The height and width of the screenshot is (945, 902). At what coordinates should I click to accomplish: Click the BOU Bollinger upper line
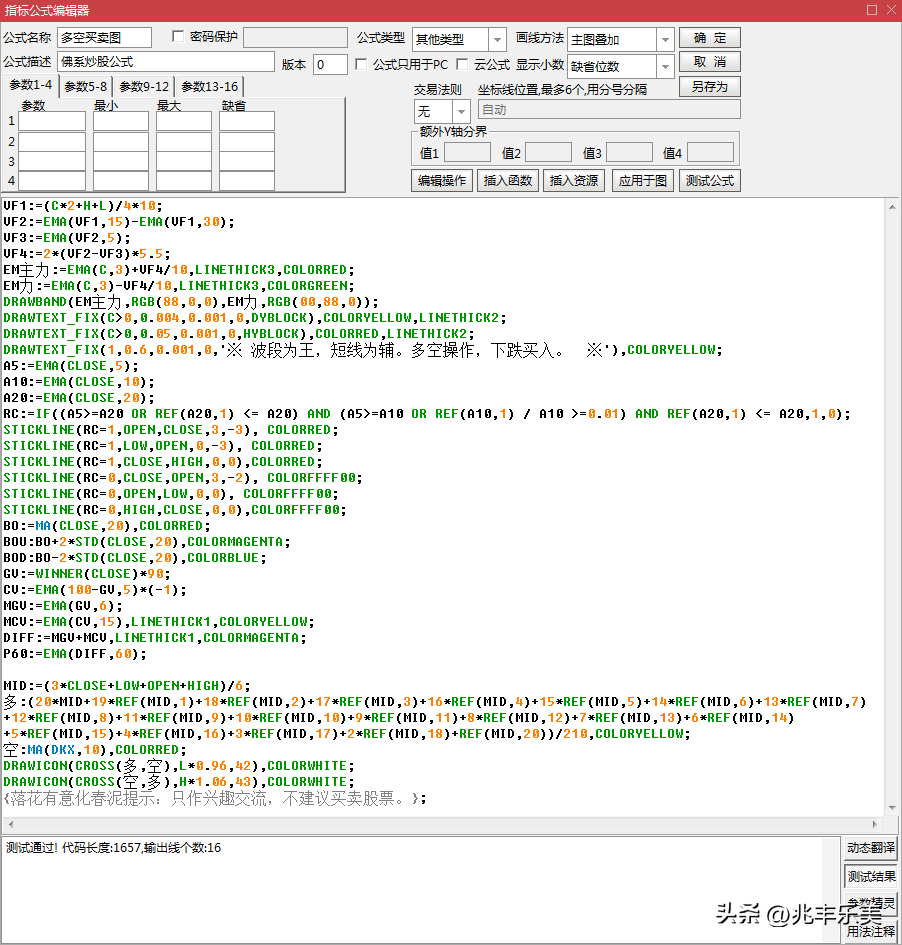pos(146,541)
